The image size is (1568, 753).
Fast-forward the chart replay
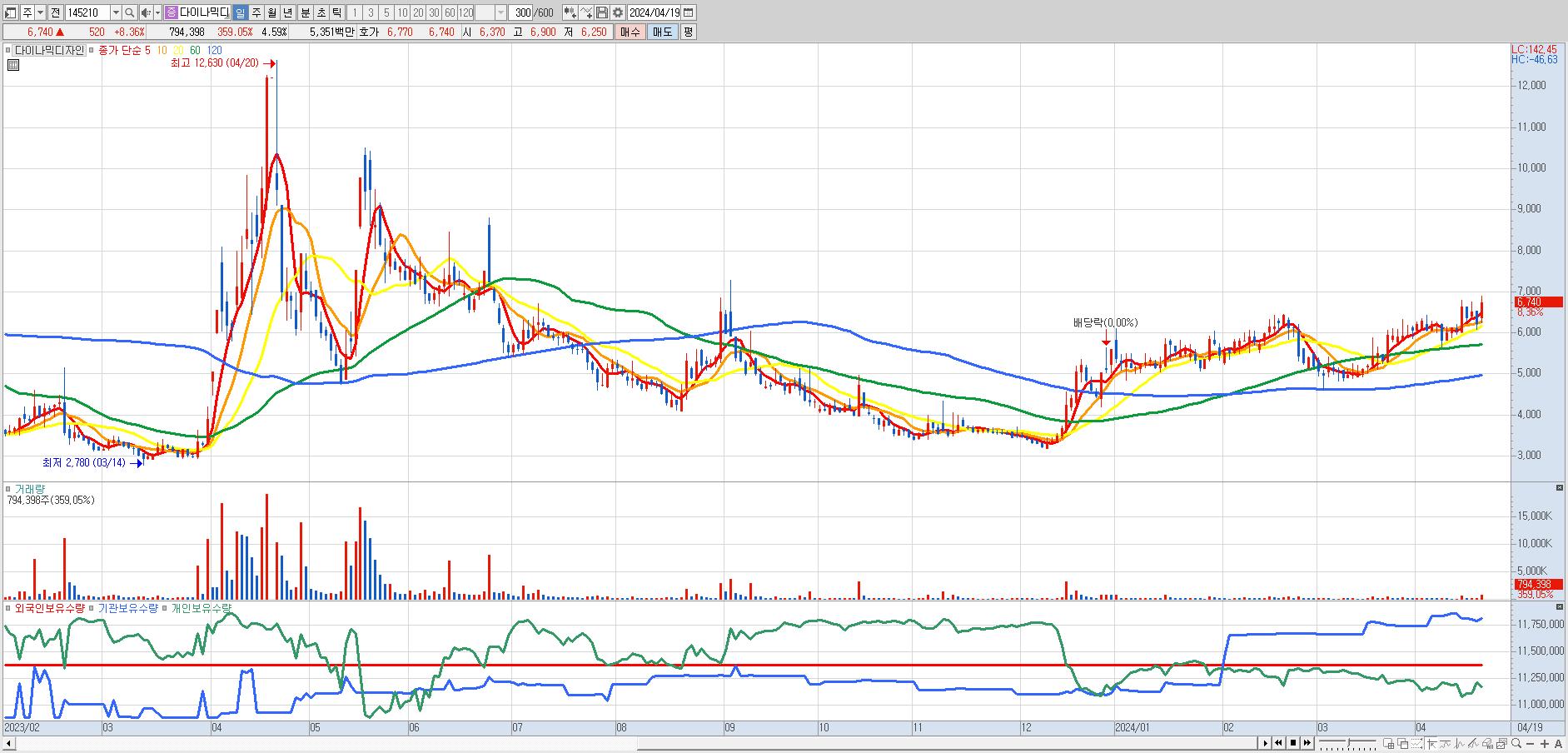tap(1307, 743)
